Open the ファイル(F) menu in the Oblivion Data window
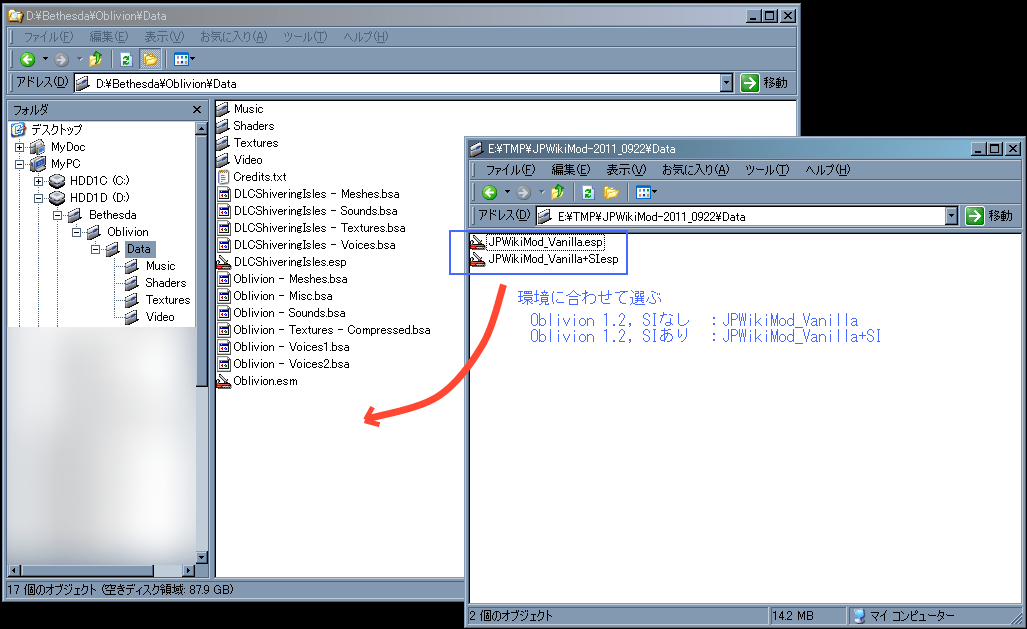Image resolution: width=1027 pixels, height=629 pixels. pyautogui.click(x=47, y=36)
